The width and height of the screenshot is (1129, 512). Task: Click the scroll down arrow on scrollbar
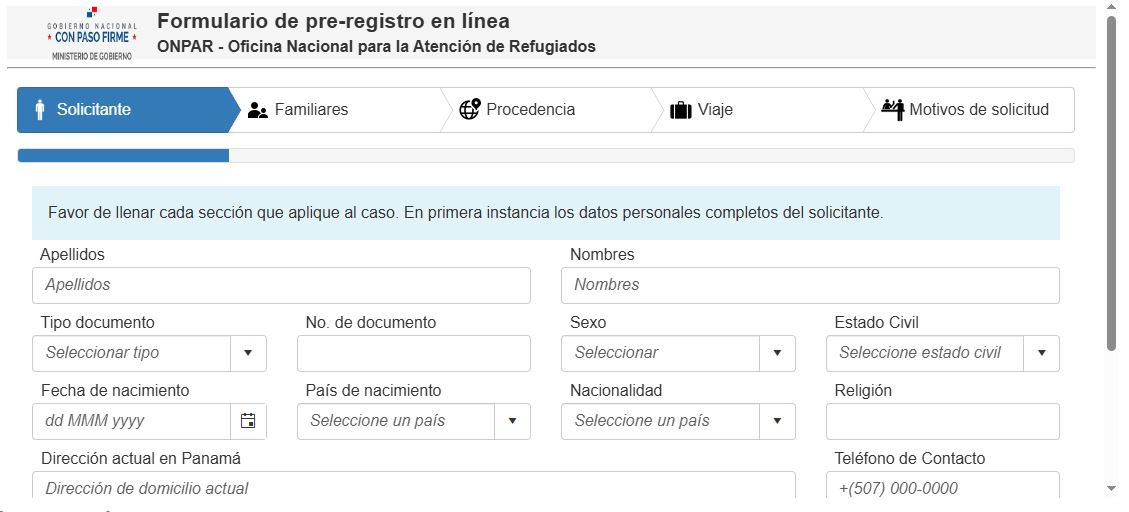(1111, 488)
